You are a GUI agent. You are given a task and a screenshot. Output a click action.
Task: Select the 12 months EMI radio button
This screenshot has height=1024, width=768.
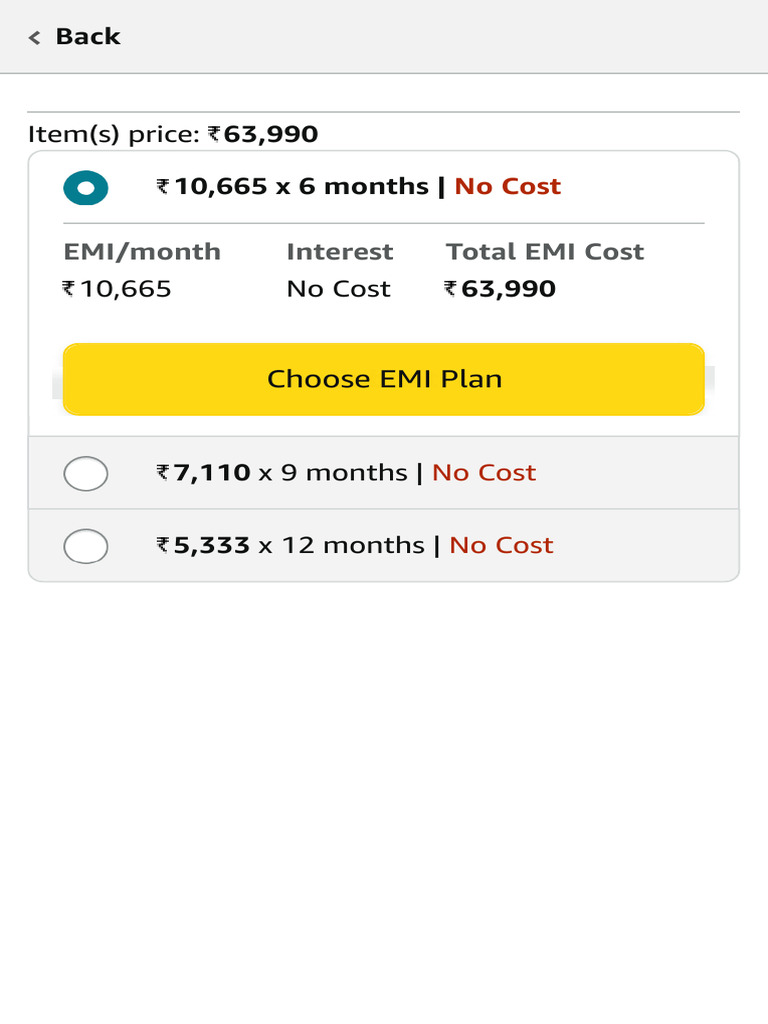tap(86, 546)
